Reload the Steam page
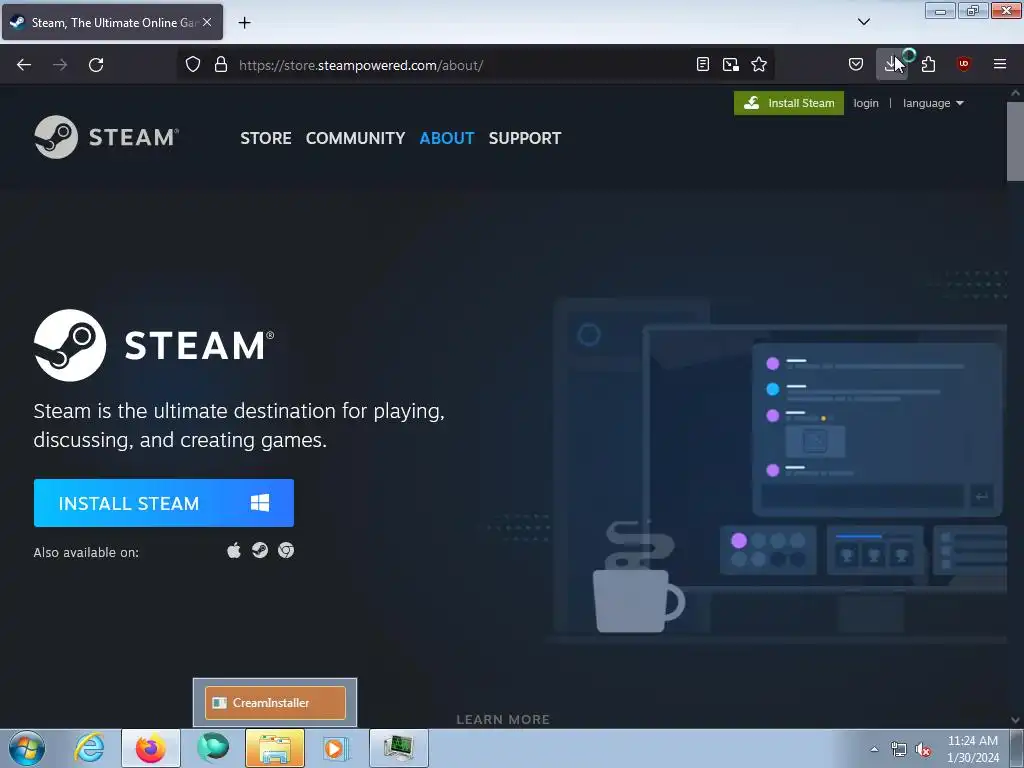The width and height of the screenshot is (1024, 768). 96,65
